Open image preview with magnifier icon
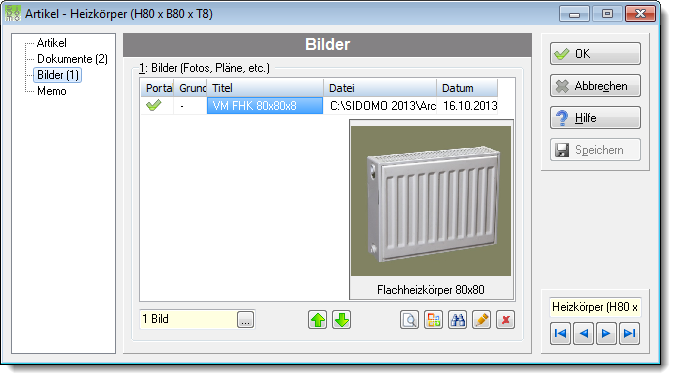Image resolution: width=676 pixels, height=380 pixels. [x=409, y=320]
